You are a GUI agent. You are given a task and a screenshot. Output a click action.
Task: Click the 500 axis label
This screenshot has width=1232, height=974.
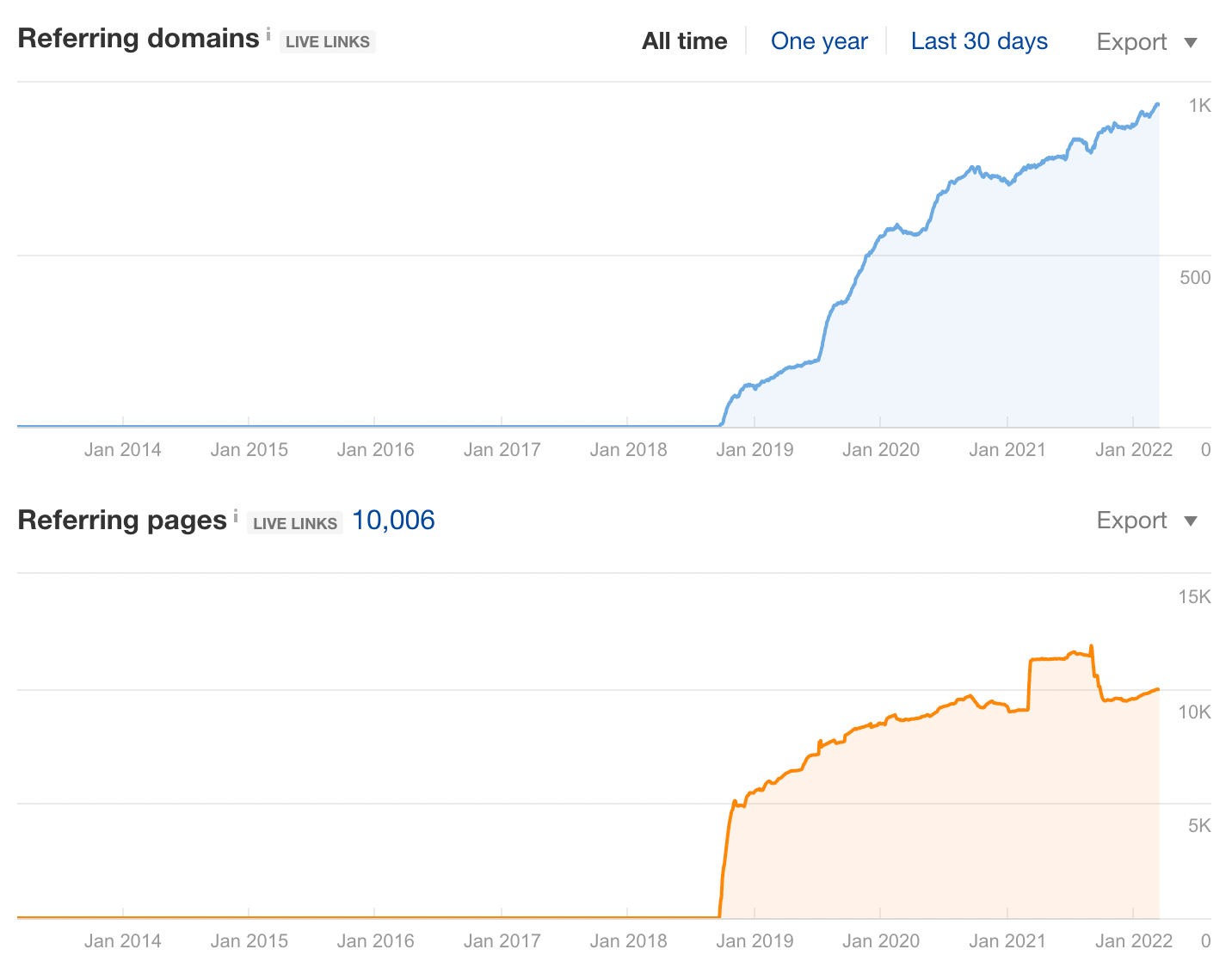(x=1195, y=277)
